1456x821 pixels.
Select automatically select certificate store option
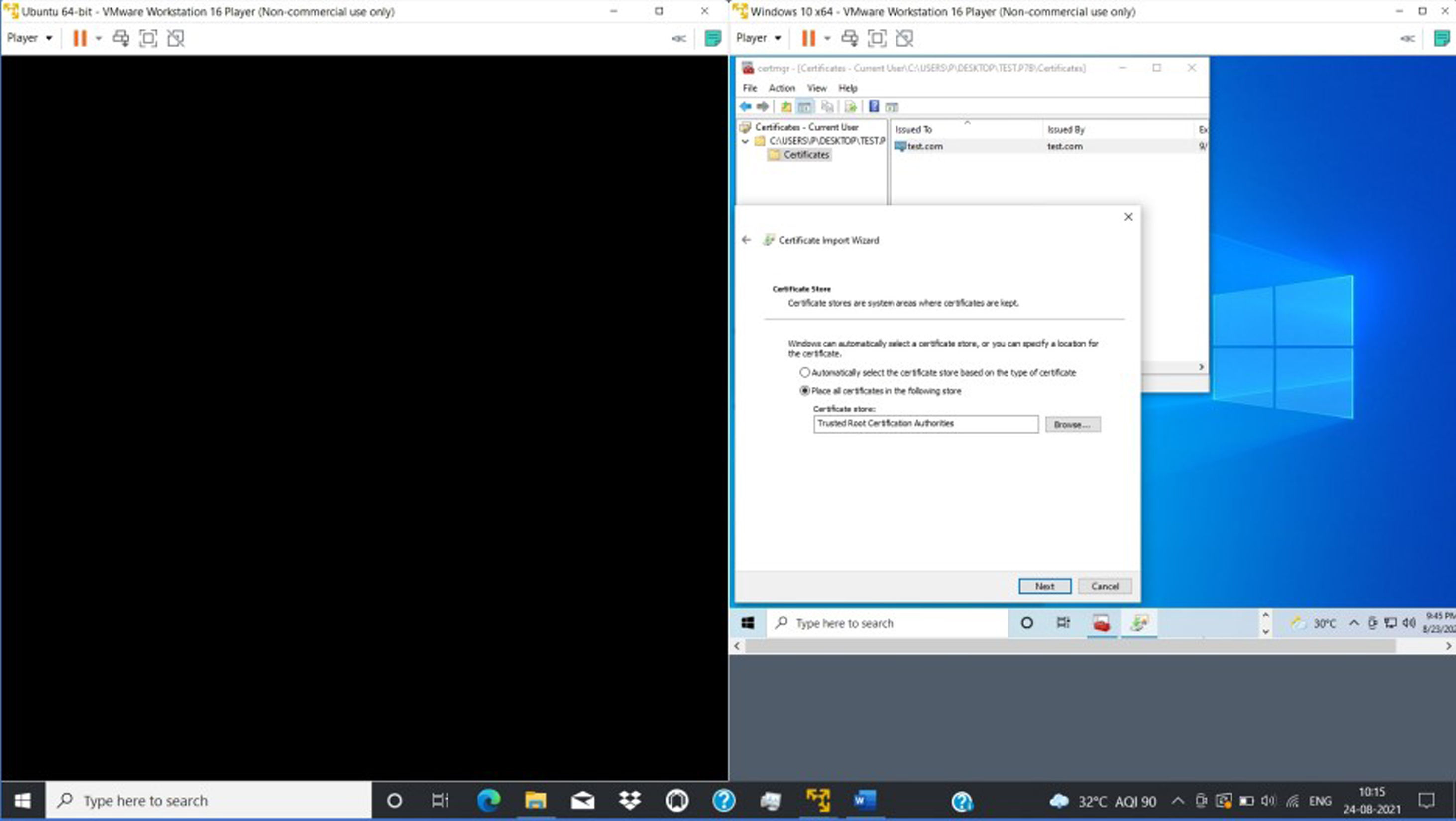805,372
